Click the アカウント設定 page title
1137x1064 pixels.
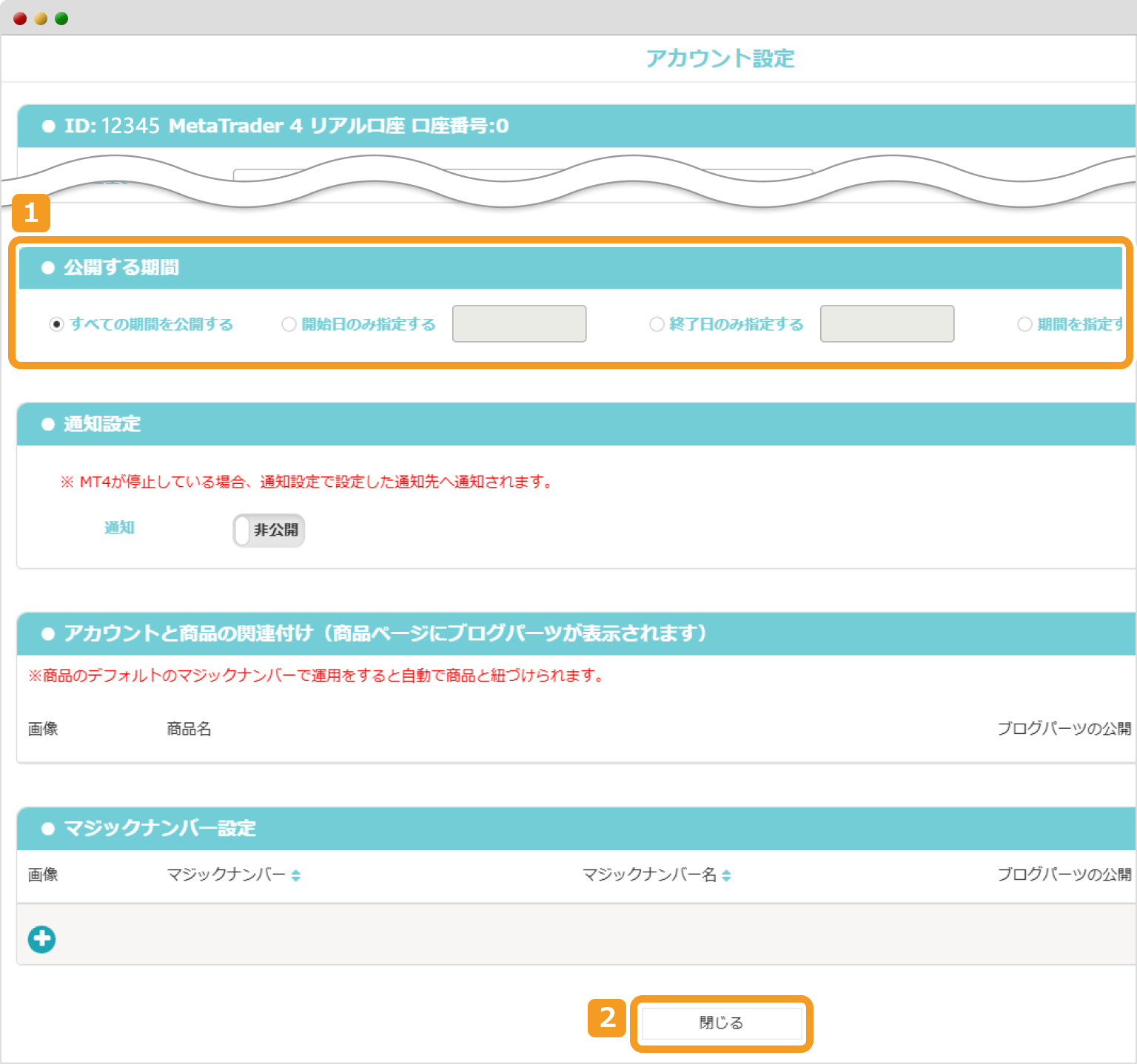point(721,58)
